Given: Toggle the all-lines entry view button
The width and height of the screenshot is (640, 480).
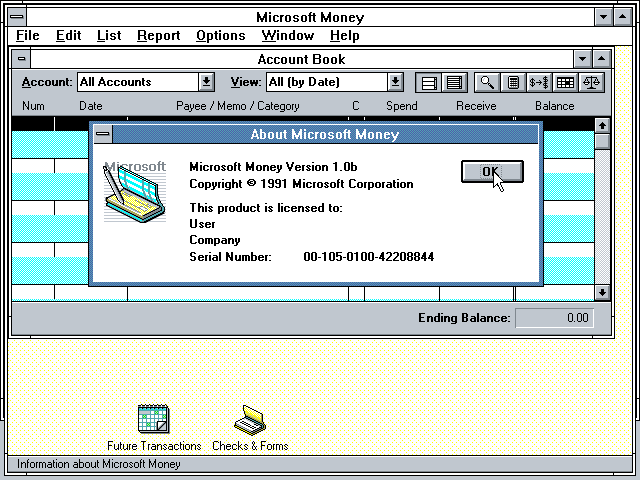Looking at the screenshot, I should (x=453, y=82).
